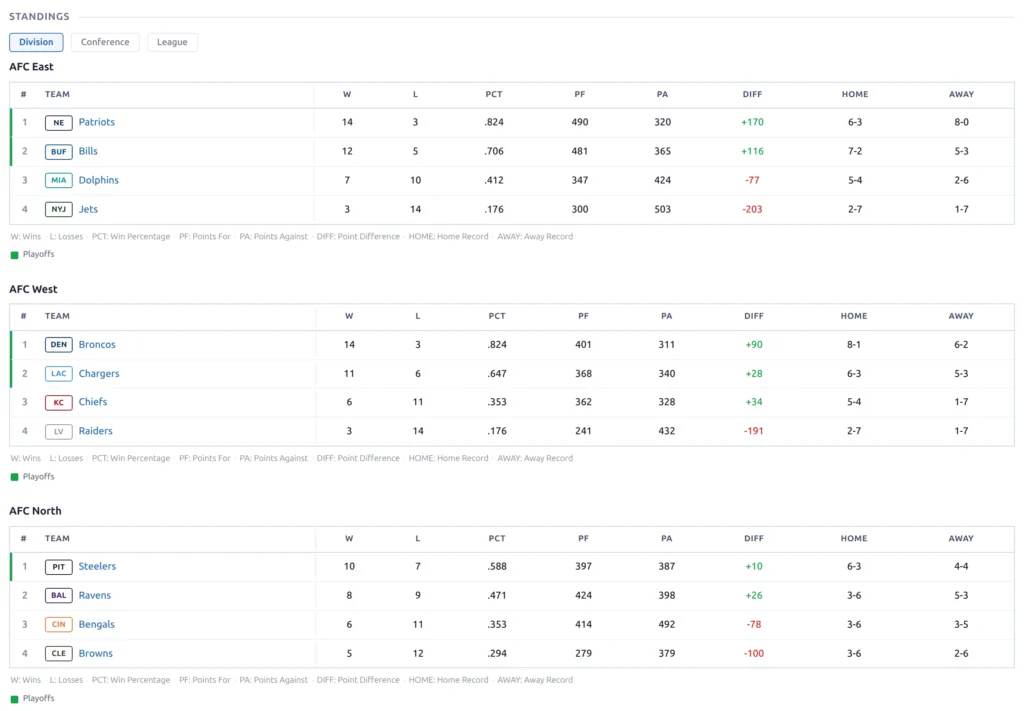This screenshot has width=1024, height=711.
Task: Click the LV team badge
Action: tap(59, 432)
